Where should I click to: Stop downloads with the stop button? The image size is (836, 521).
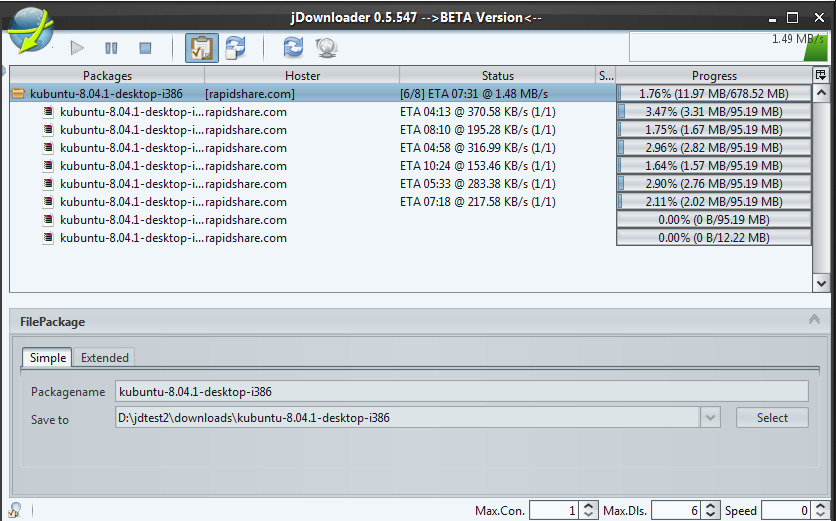click(145, 48)
